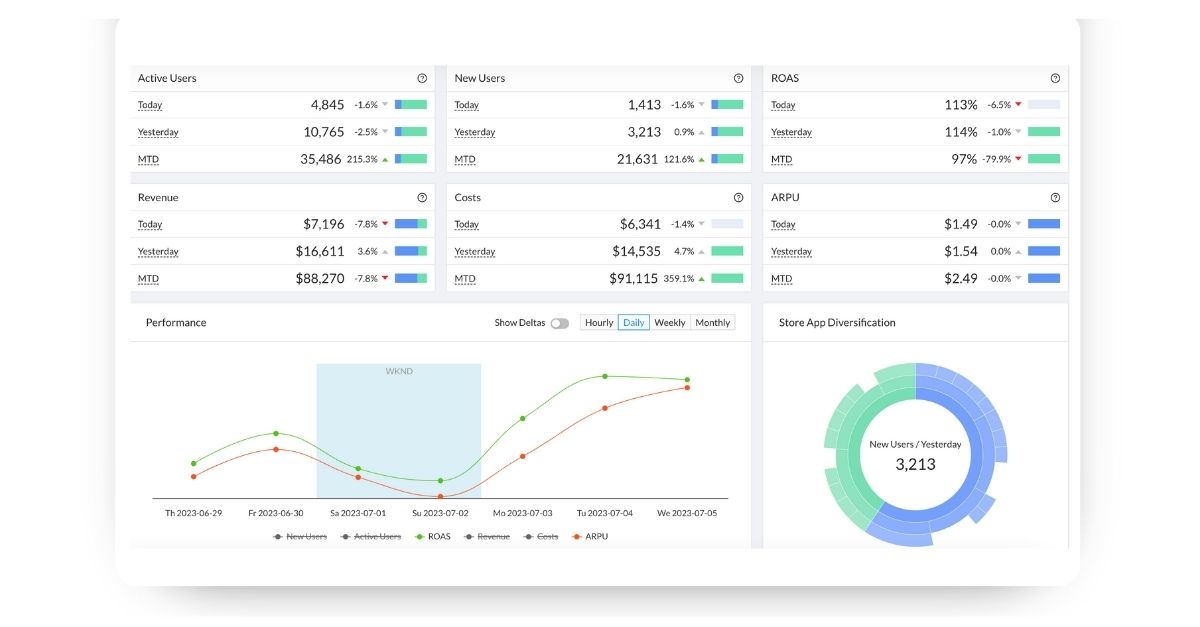Click the Revenue card question mark icon

pyautogui.click(x=422, y=198)
